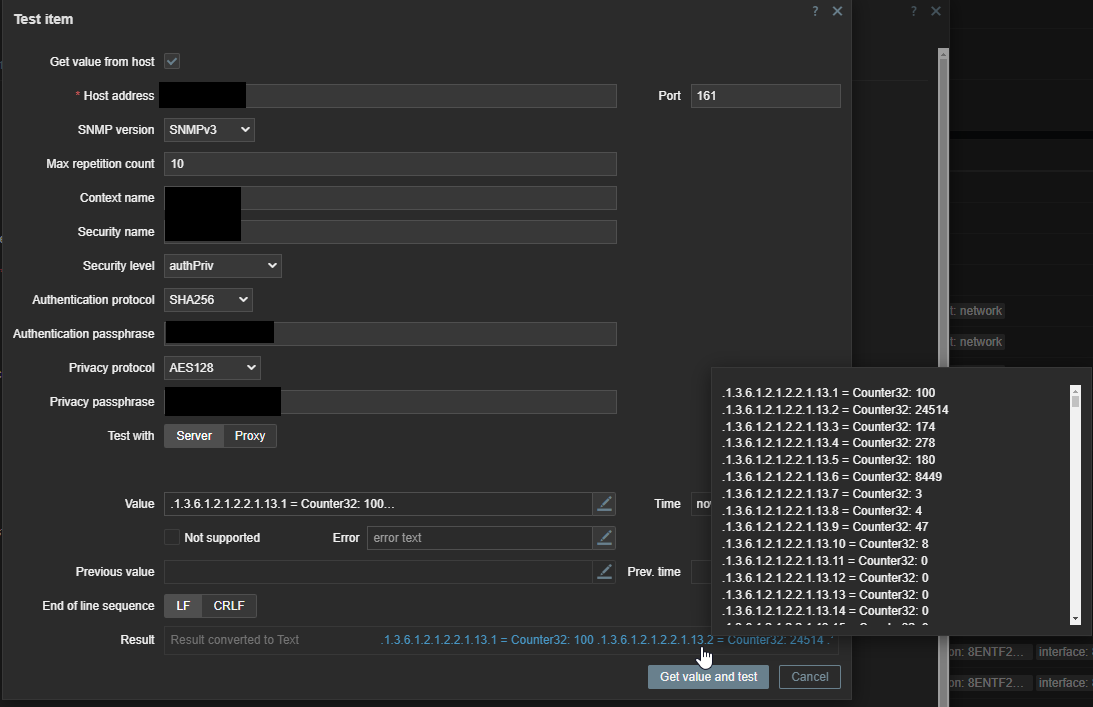Image resolution: width=1093 pixels, height=707 pixels.
Task: Open the Value field edit pencil
Action: pyautogui.click(x=604, y=504)
